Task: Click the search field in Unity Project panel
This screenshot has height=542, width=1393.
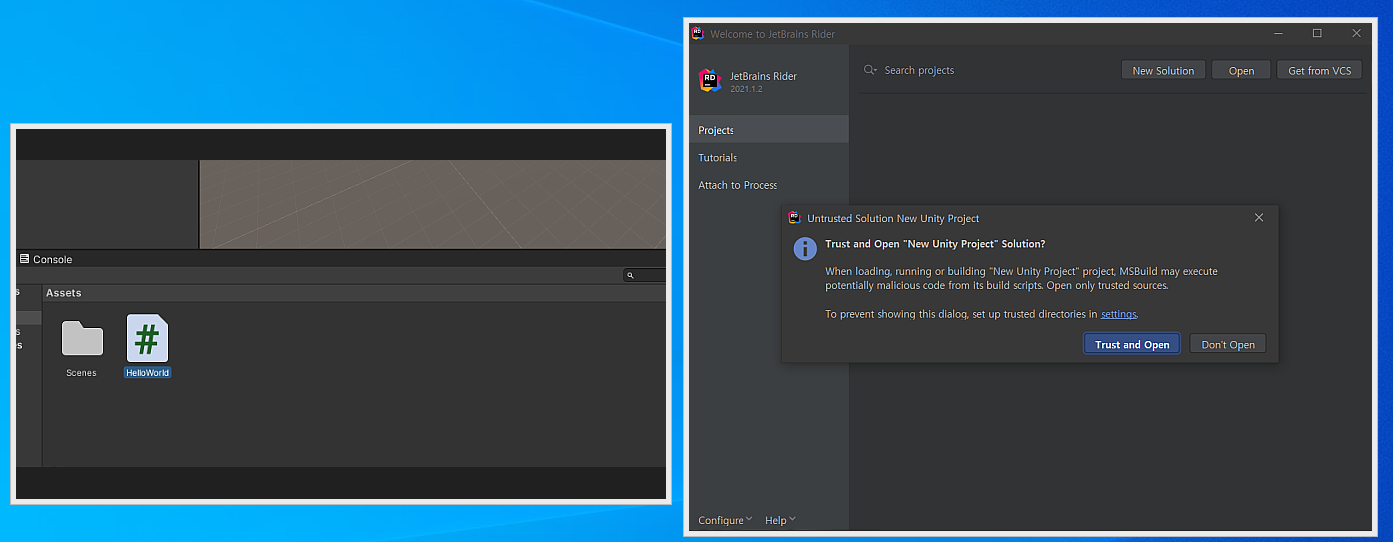Action: point(645,275)
